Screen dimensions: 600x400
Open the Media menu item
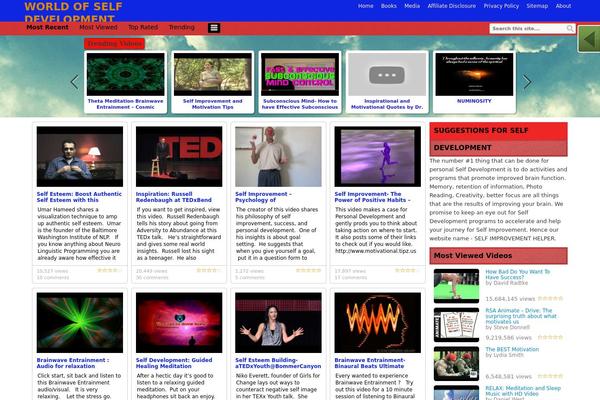[412, 6]
